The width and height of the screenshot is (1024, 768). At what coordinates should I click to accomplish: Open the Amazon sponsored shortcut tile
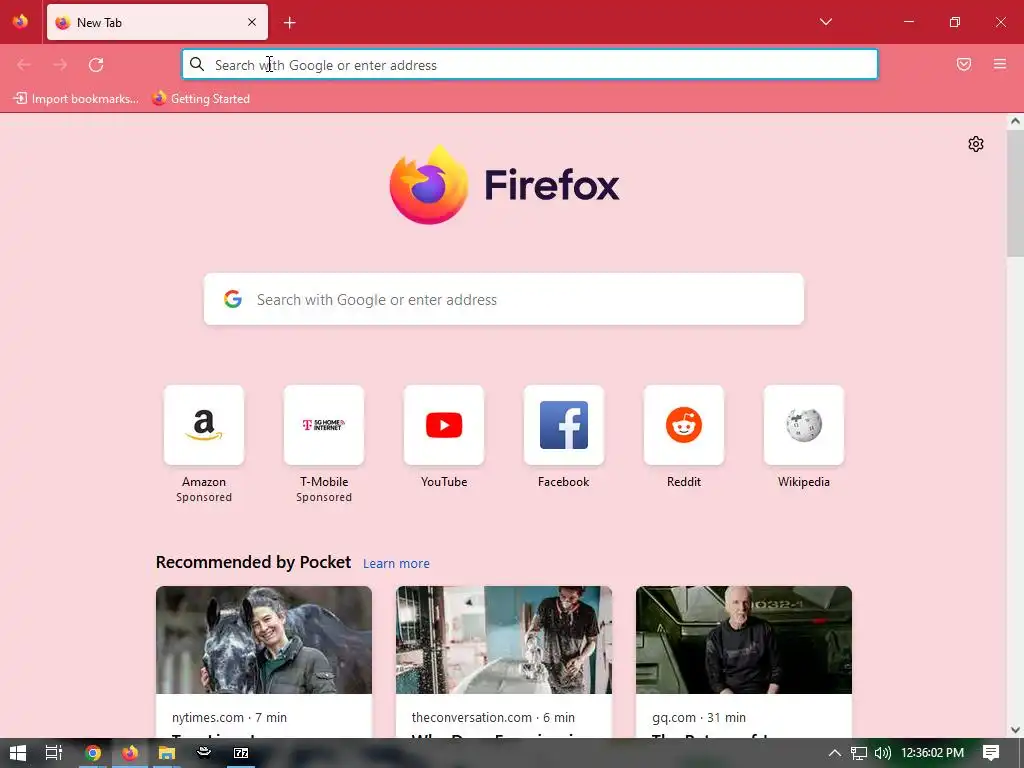coord(204,425)
